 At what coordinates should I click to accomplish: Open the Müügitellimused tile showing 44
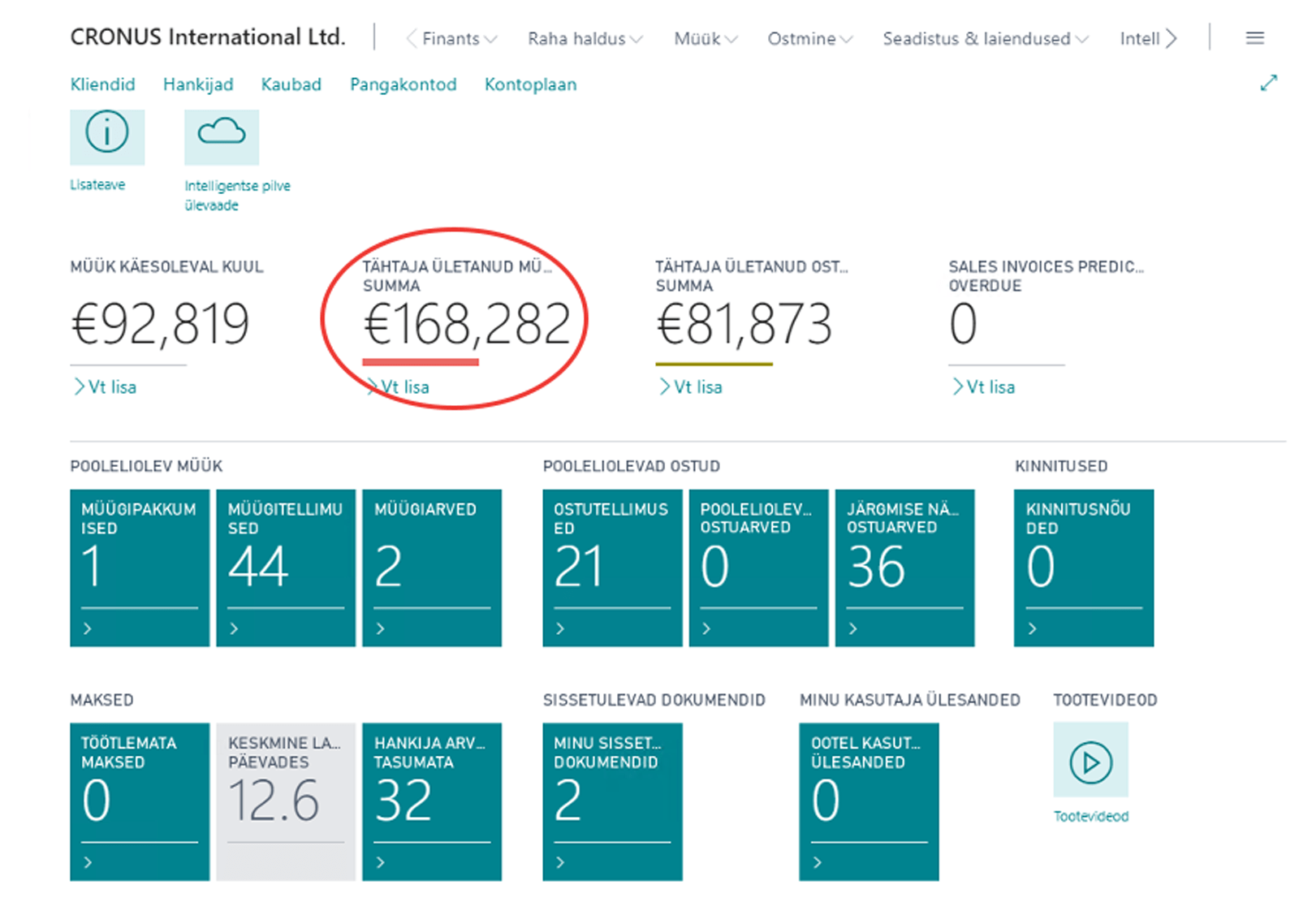(x=286, y=568)
